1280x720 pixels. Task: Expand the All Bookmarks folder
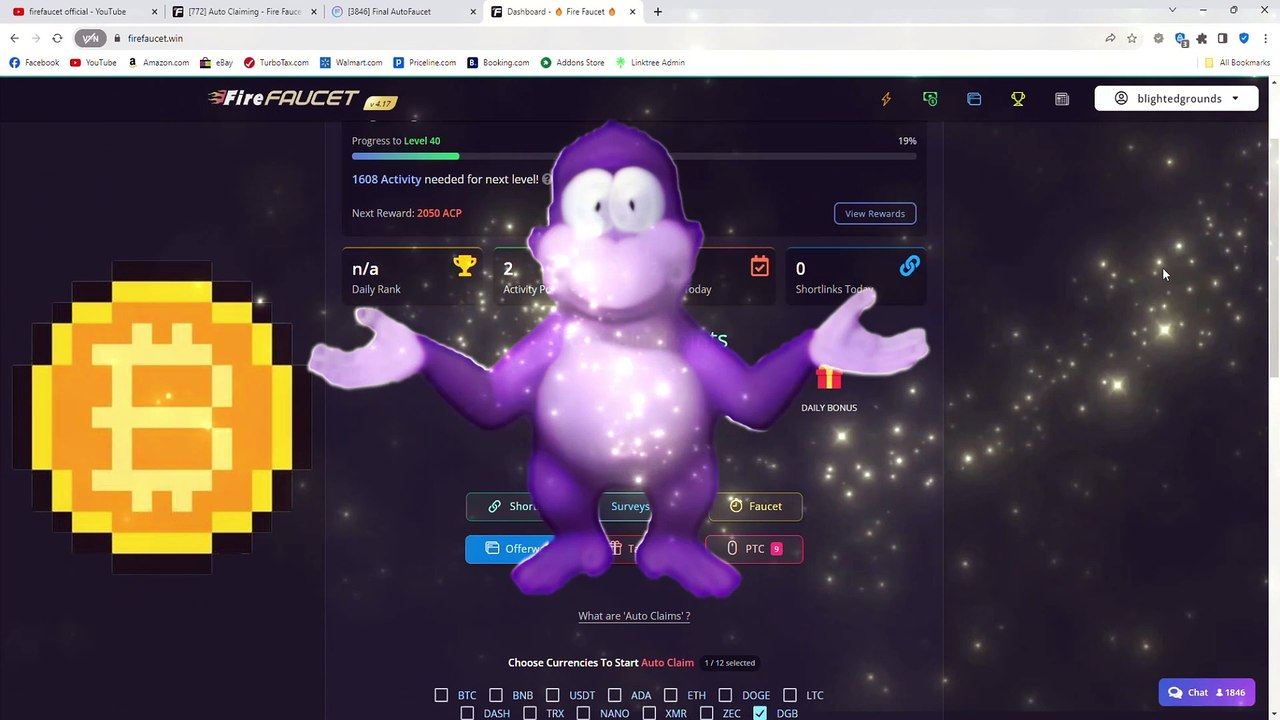[1237, 62]
